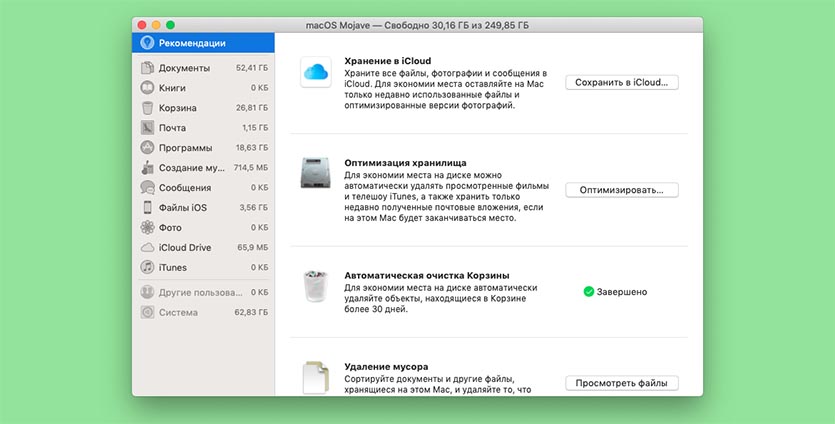Click the Удаление мусора heading

pos(386,367)
